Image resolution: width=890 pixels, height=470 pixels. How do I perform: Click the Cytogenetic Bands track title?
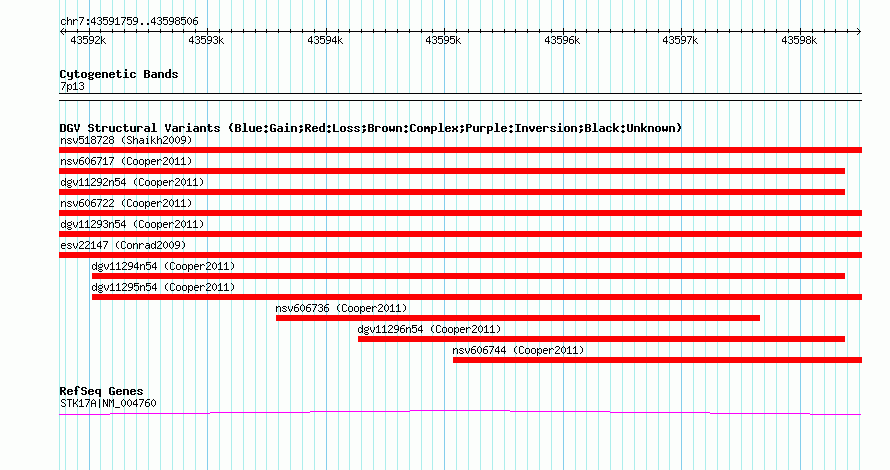[119, 74]
